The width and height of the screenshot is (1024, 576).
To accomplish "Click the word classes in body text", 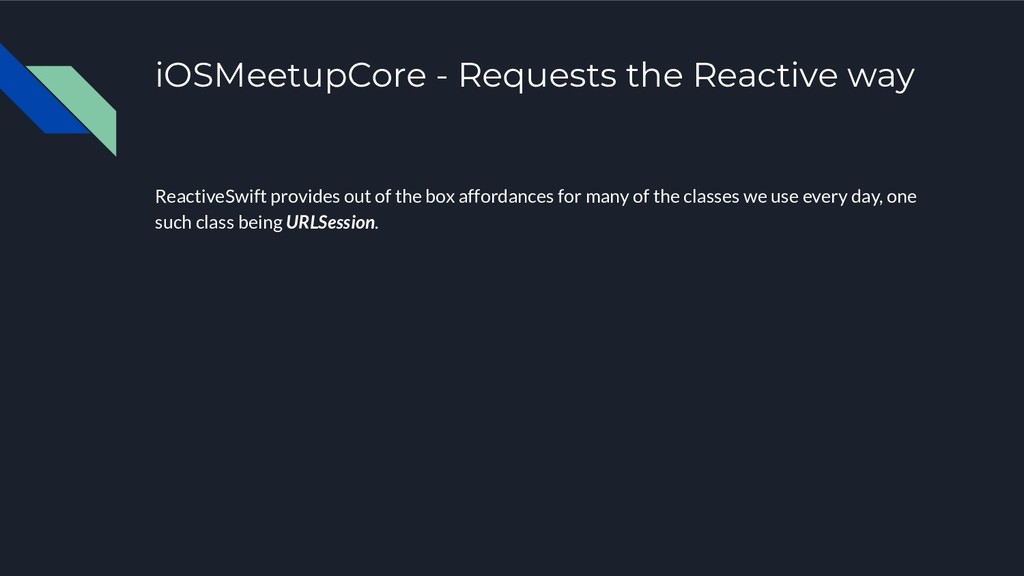I will (x=711, y=196).
